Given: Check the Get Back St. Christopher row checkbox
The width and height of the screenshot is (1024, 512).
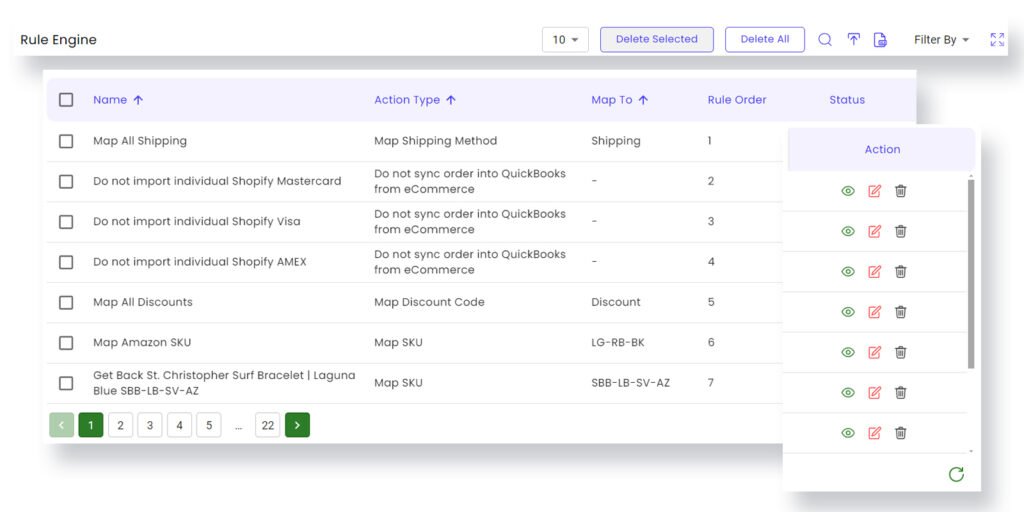Looking at the screenshot, I should click(66, 383).
